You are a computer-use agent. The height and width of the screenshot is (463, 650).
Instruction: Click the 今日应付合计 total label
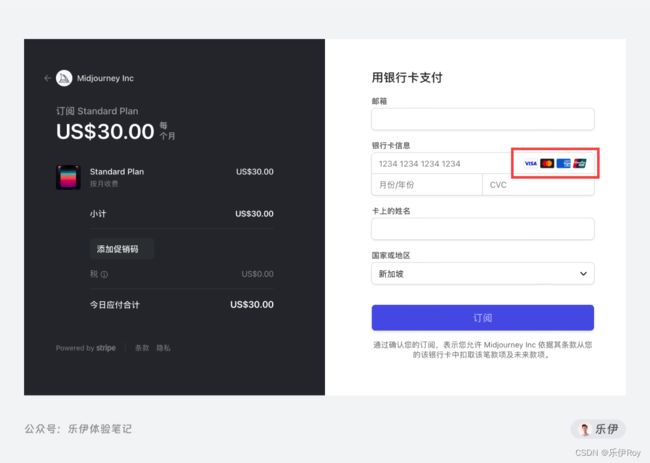(x=114, y=305)
